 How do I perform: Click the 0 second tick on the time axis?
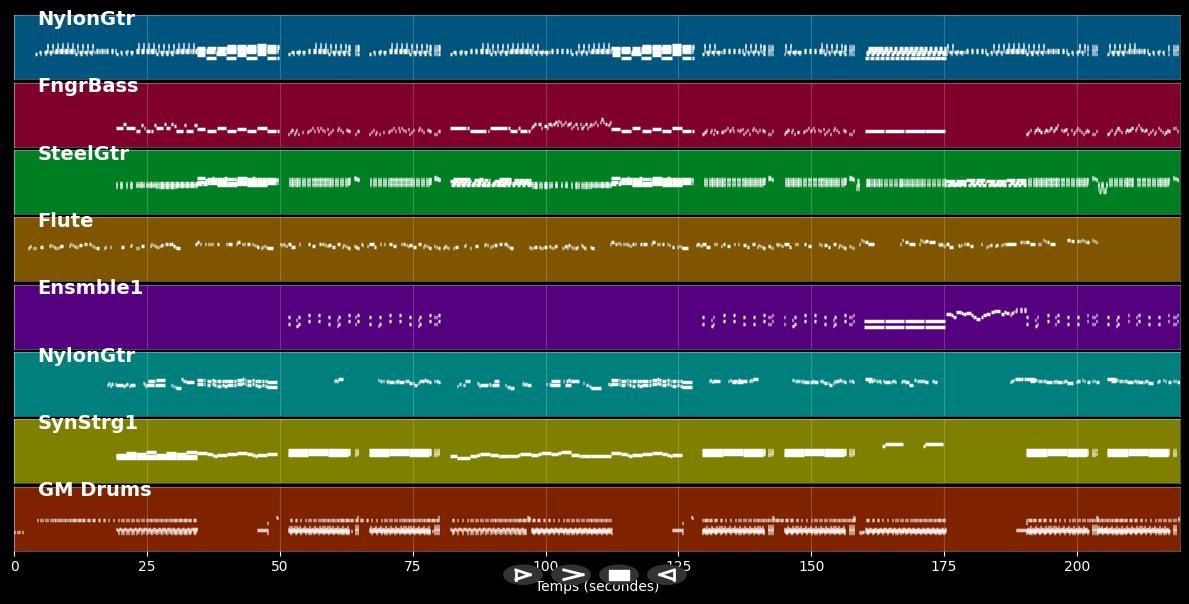tap(14, 567)
